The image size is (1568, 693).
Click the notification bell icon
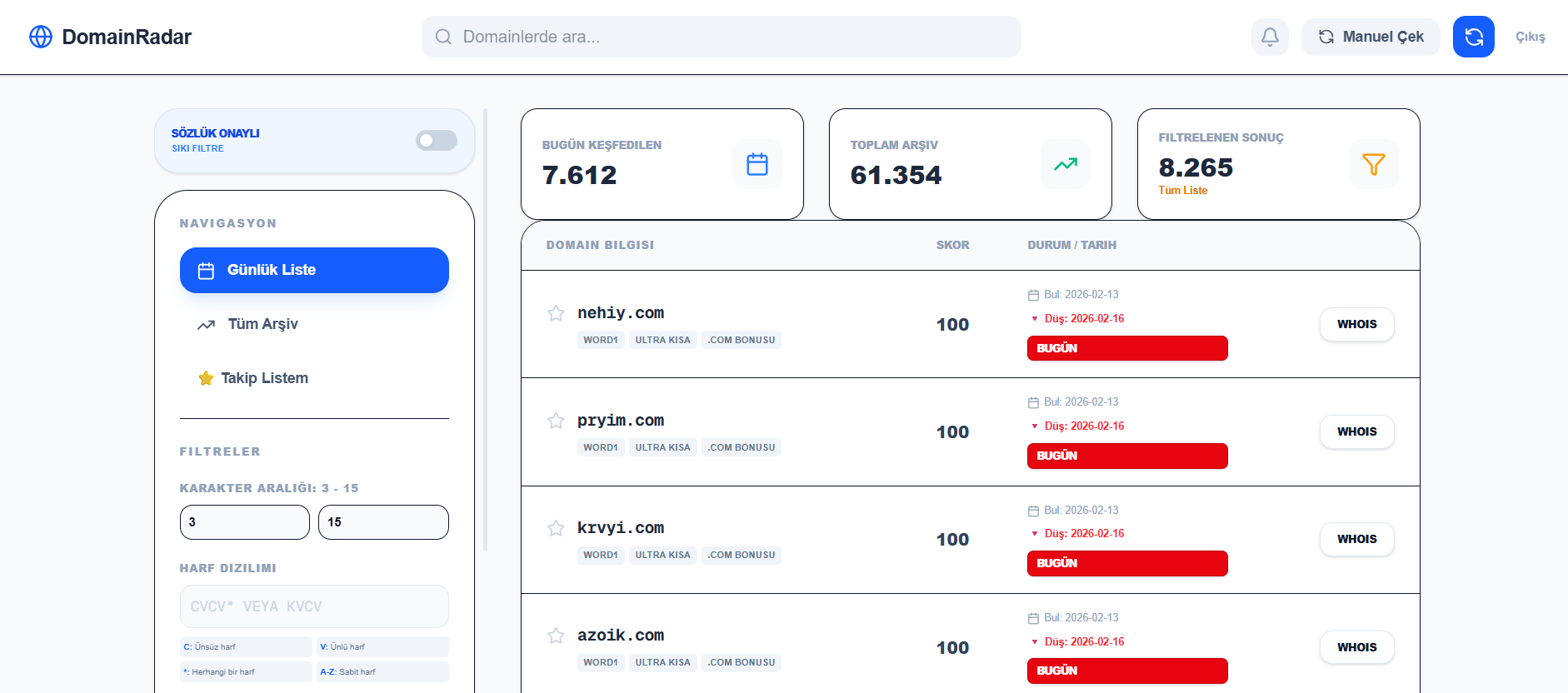point(1270,37)
